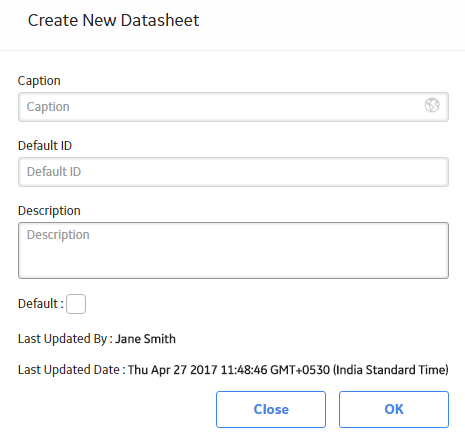Confirm with the OK button
The width and height of the screenshot is (465, 445).
[394, 409]
